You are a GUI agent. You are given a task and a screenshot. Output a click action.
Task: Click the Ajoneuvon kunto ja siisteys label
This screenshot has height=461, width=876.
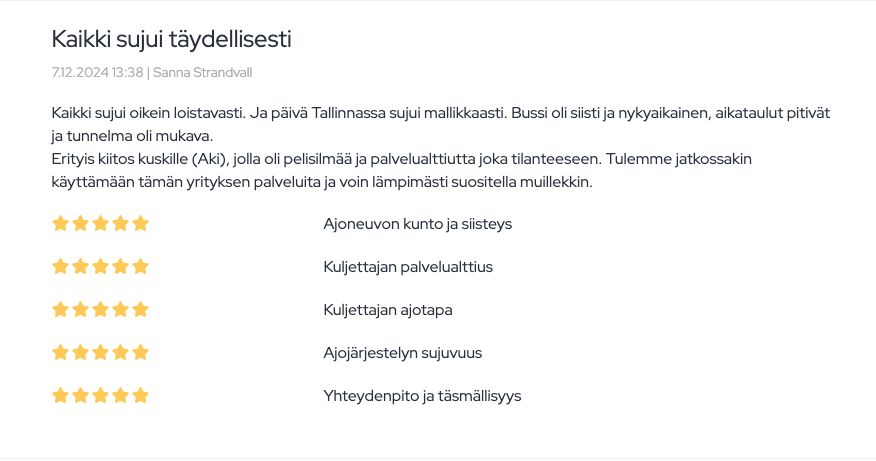[x=417, y=224]
